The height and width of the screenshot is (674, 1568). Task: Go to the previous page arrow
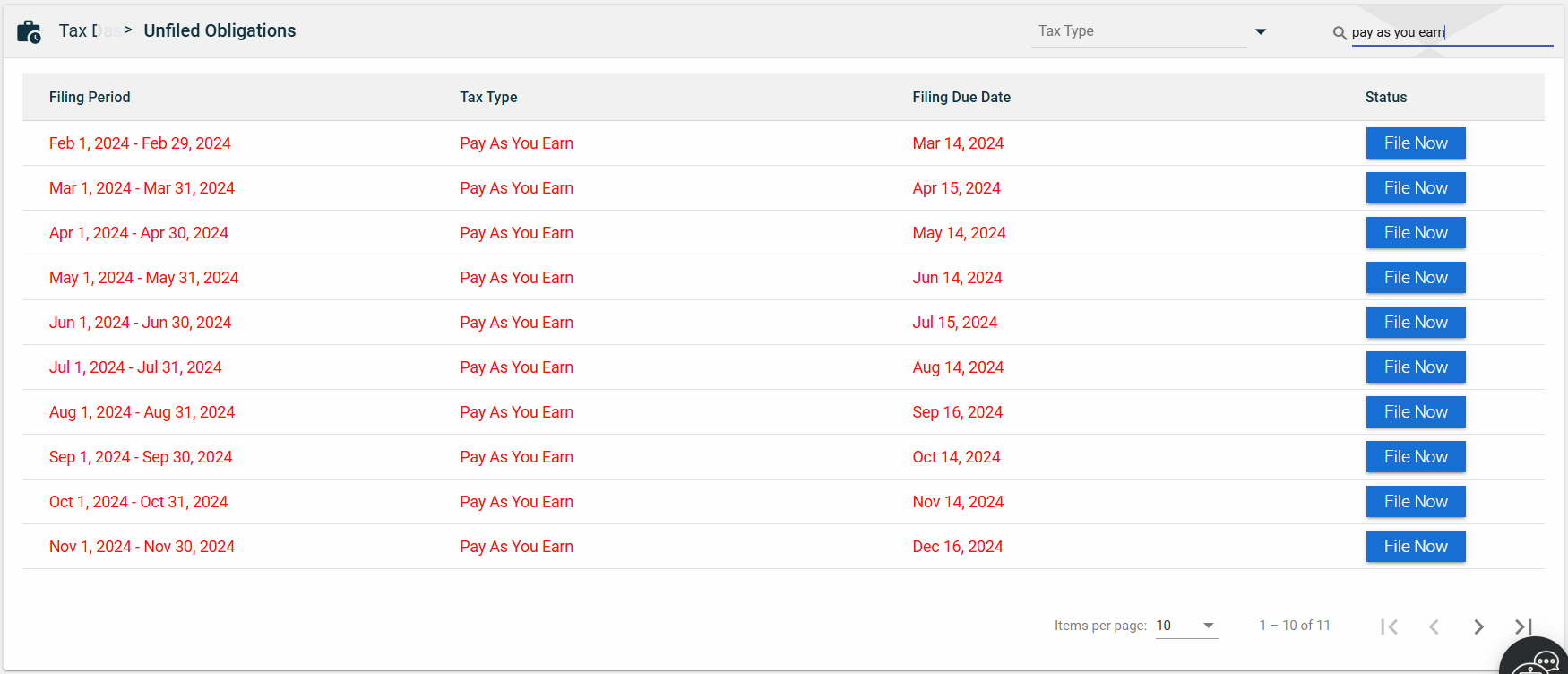1434,626
